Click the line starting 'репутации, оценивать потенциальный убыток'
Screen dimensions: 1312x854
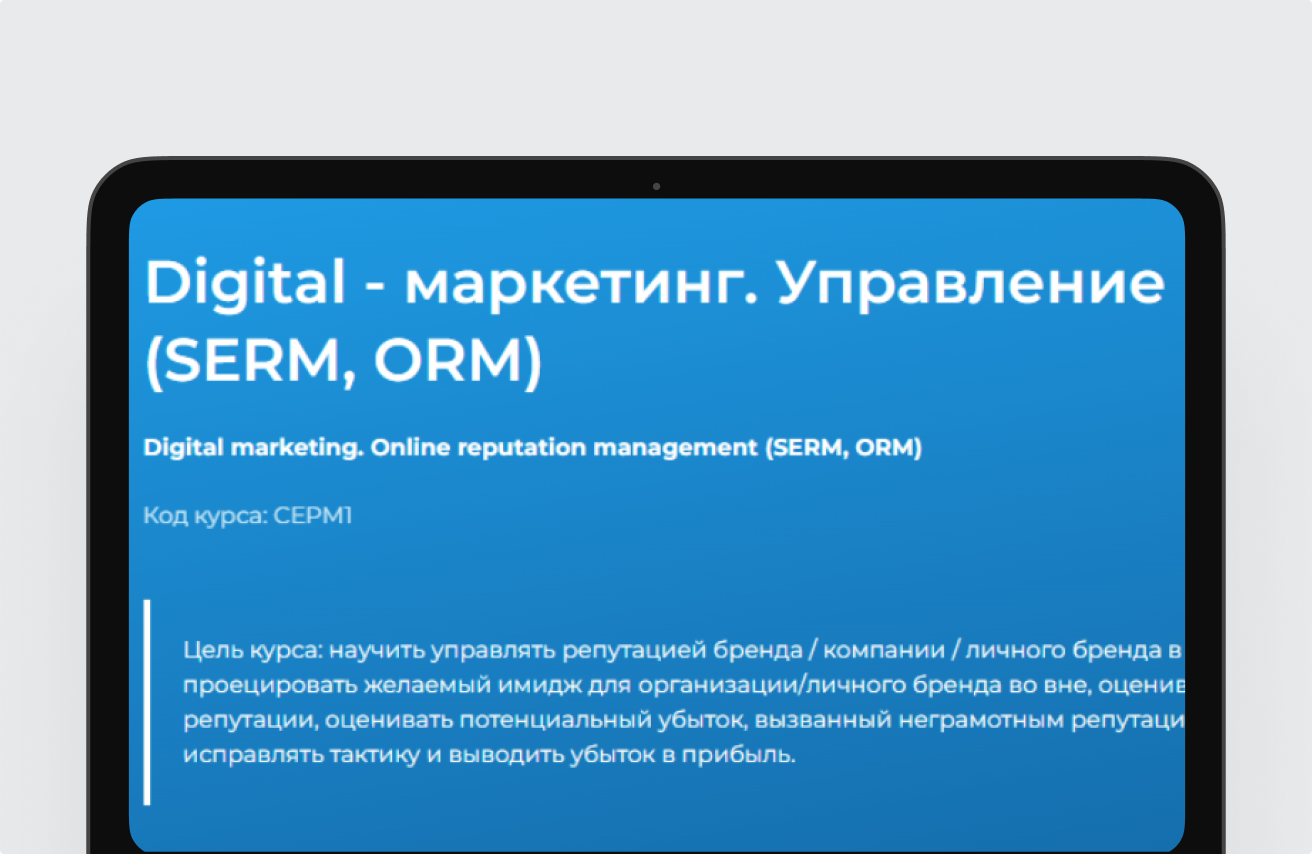684,720
